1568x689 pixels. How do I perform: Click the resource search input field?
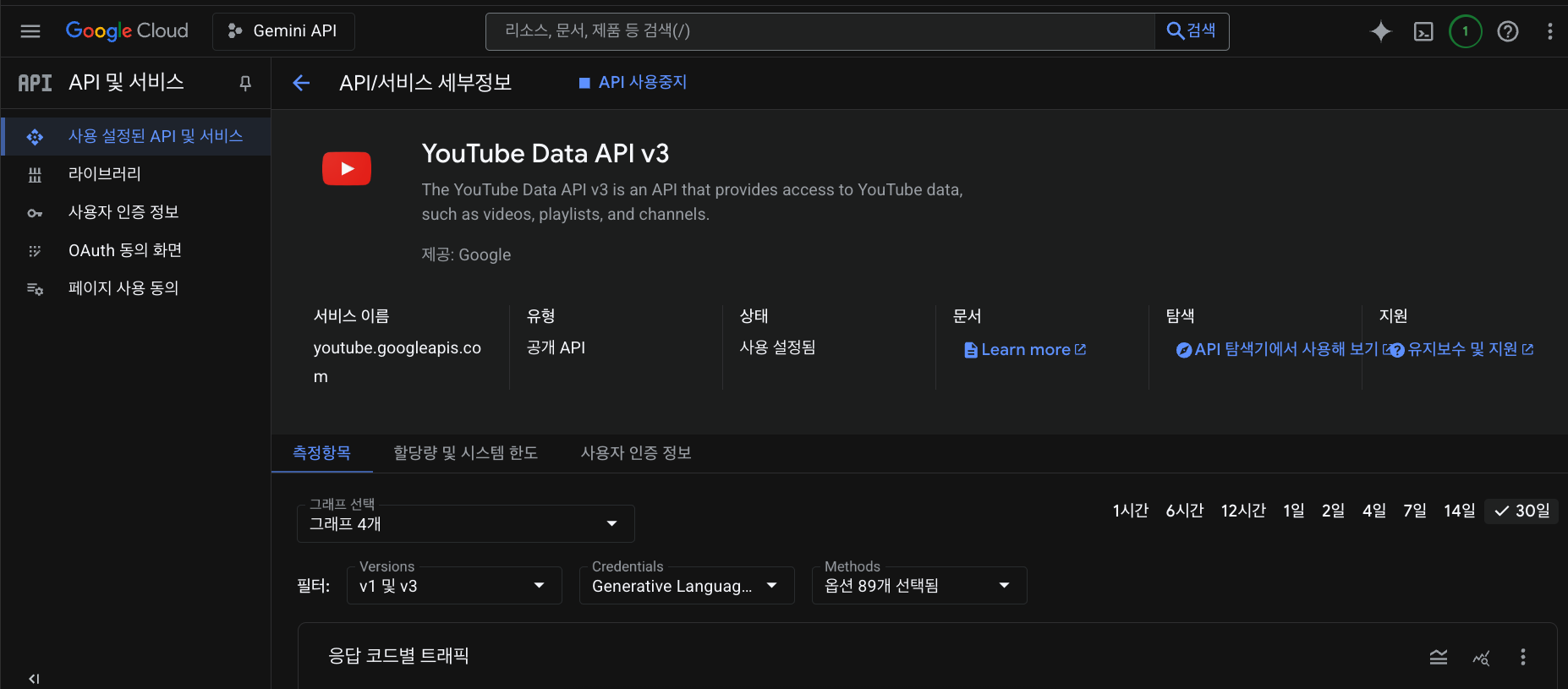coord(820,31)
